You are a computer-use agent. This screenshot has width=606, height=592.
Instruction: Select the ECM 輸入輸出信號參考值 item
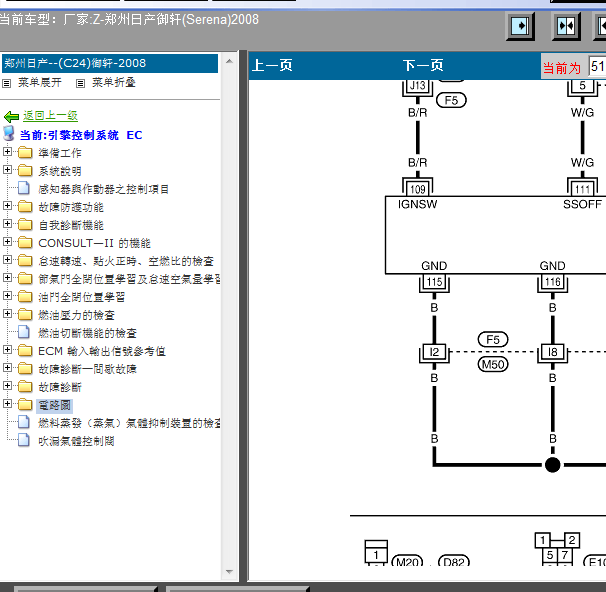tap(102, 351)
